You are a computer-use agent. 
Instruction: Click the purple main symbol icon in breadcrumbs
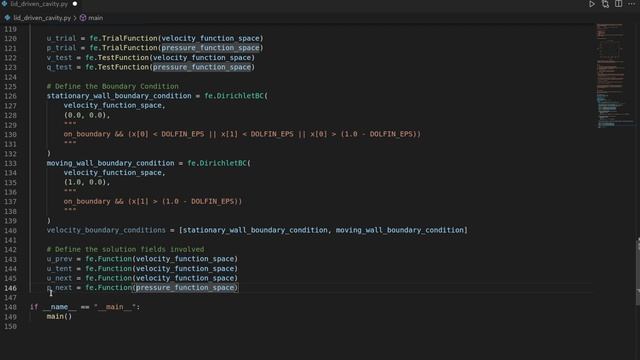pyautogui.click(x=83, y=18)
